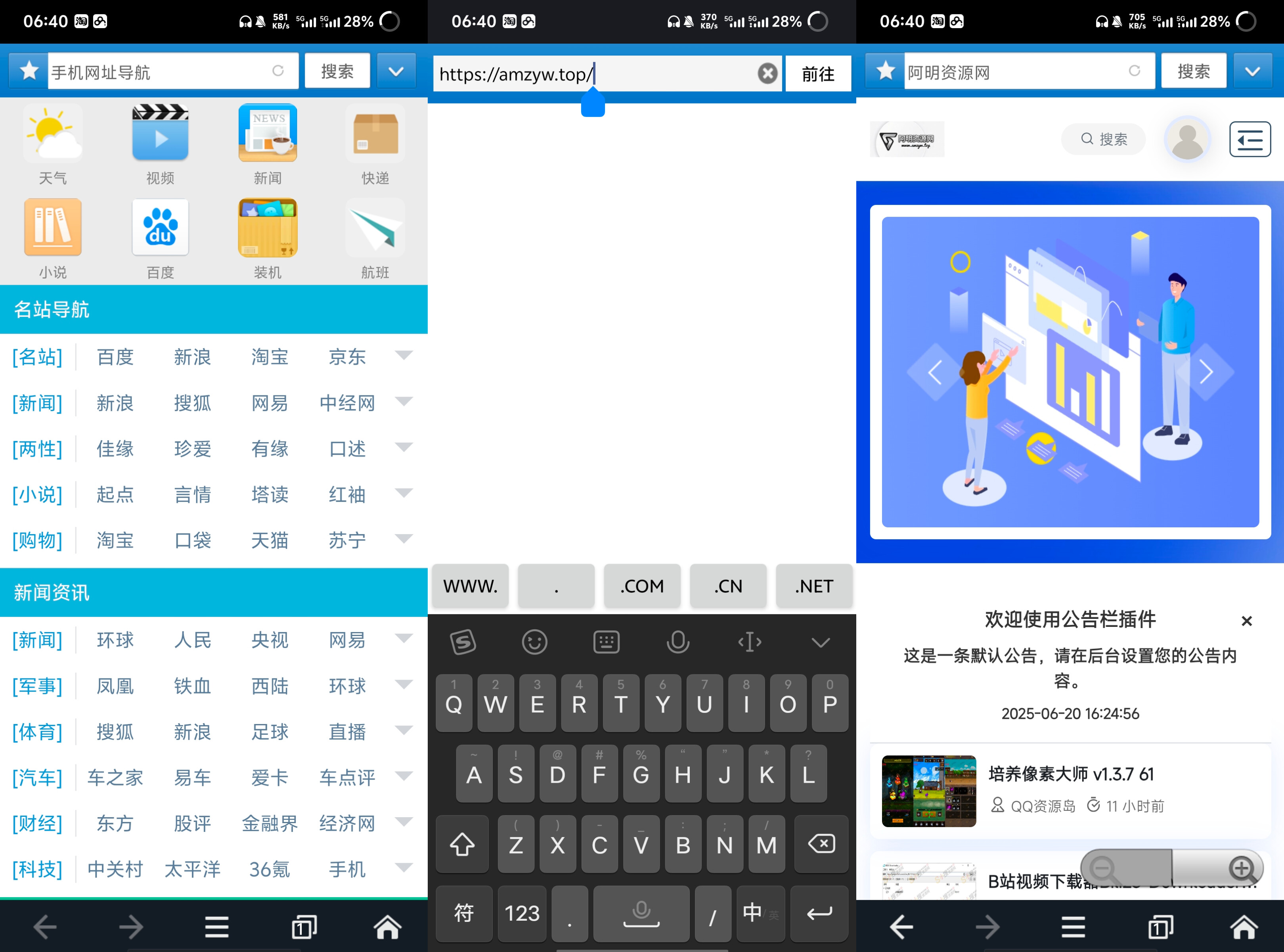Open 淘宝 link under 购物
This screenshot has height=952, width=1284.
click(115, 540)
